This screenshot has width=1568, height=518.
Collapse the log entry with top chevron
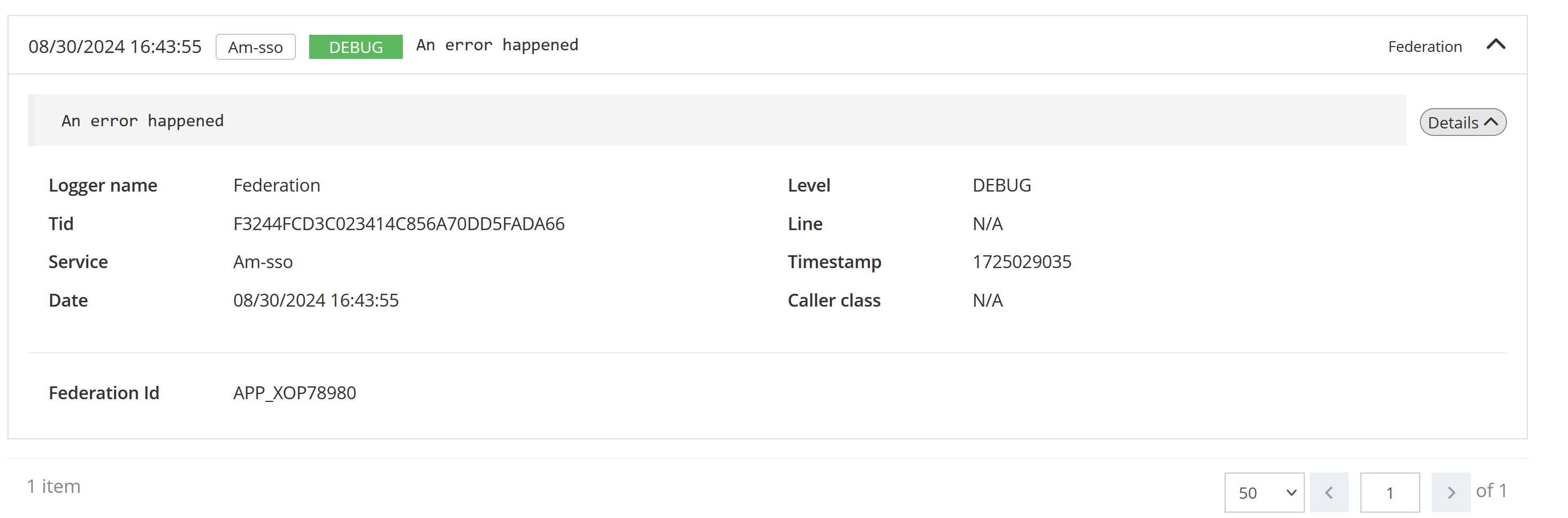(x=1495, y=44)
